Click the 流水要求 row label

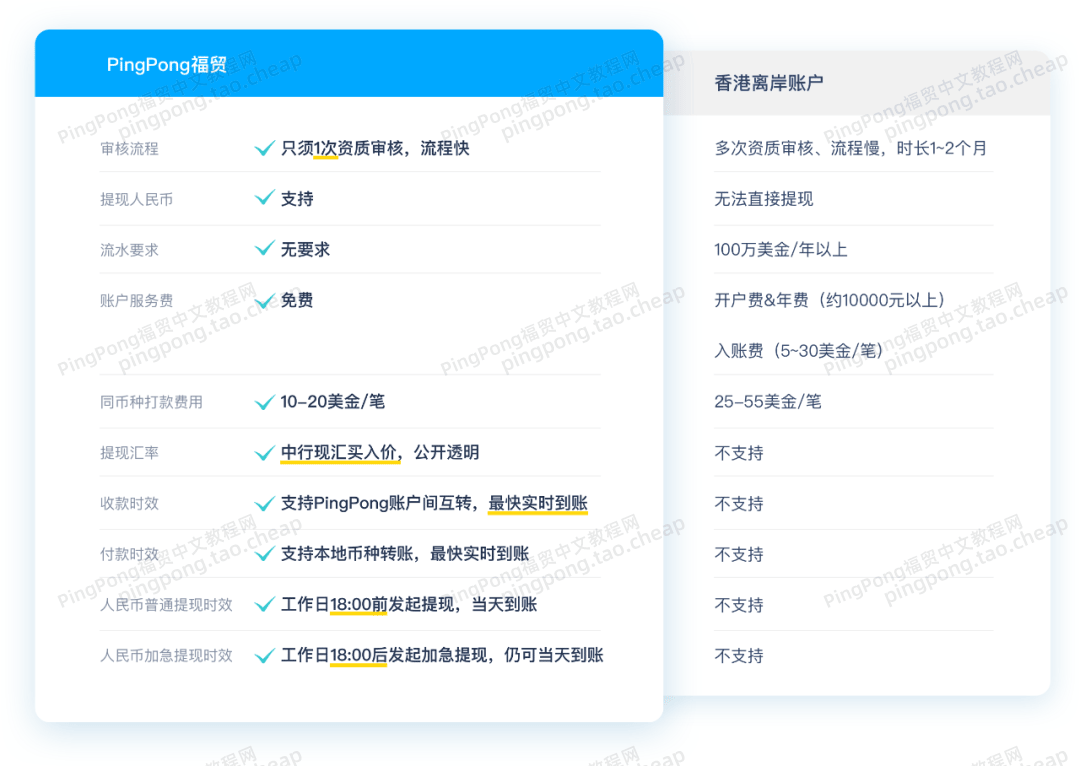point(129,250)
